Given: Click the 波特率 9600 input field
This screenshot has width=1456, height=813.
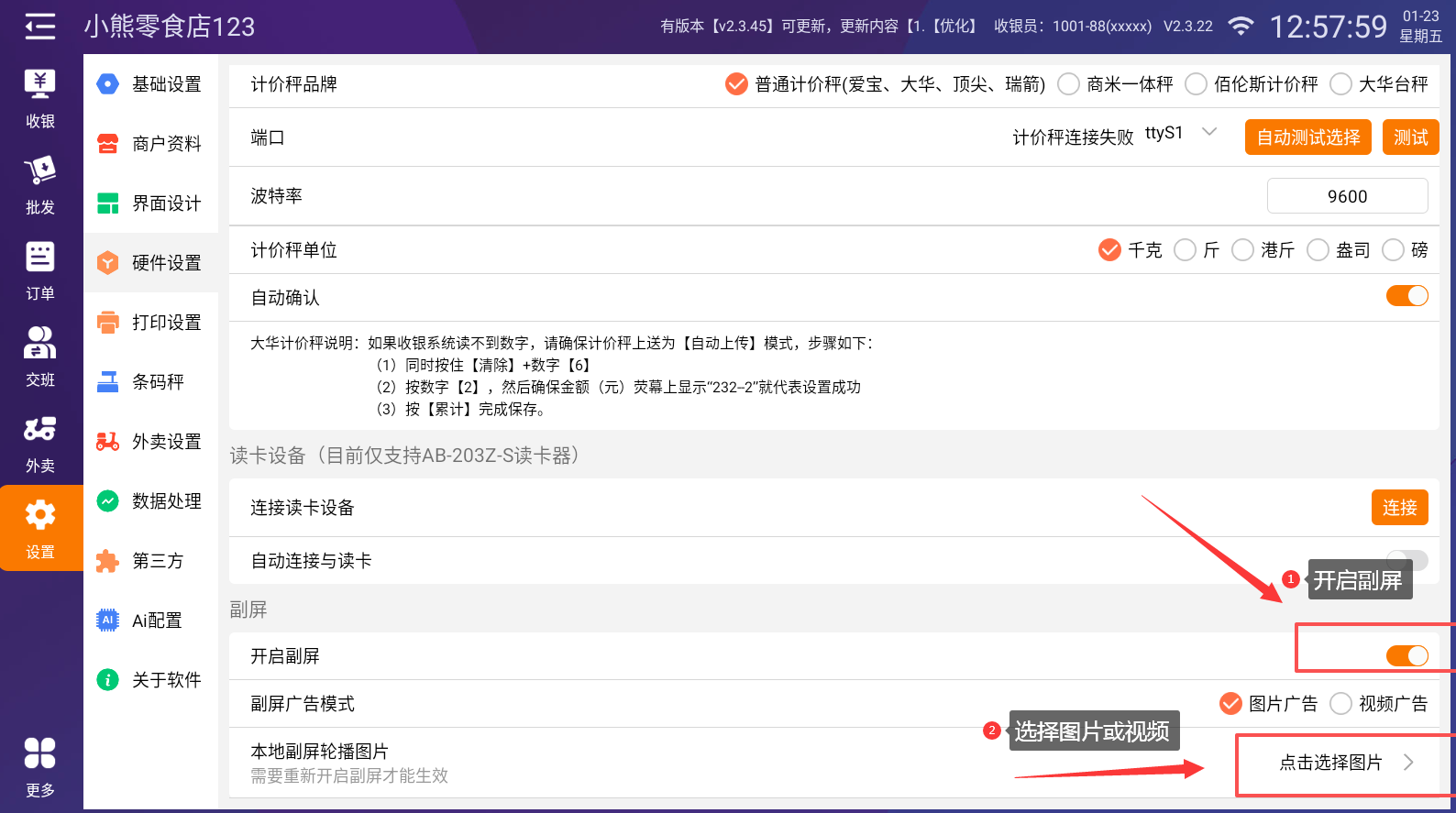Looking at the screenshot, I should [x=1347, y=196].
